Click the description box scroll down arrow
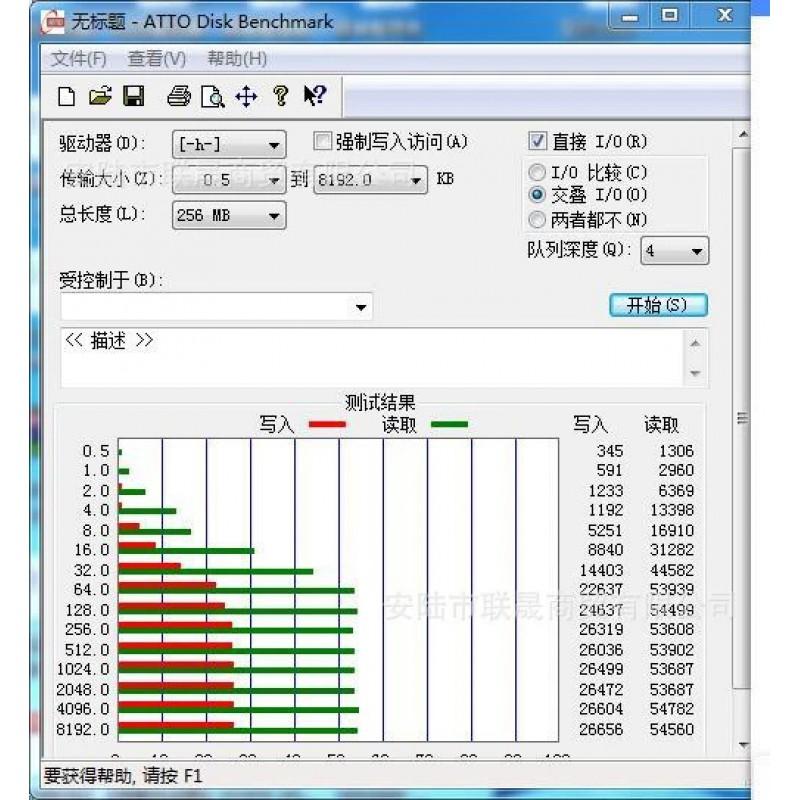Viewport: 800px width, 800px height. pyautogui.click(x=695, y=373)
